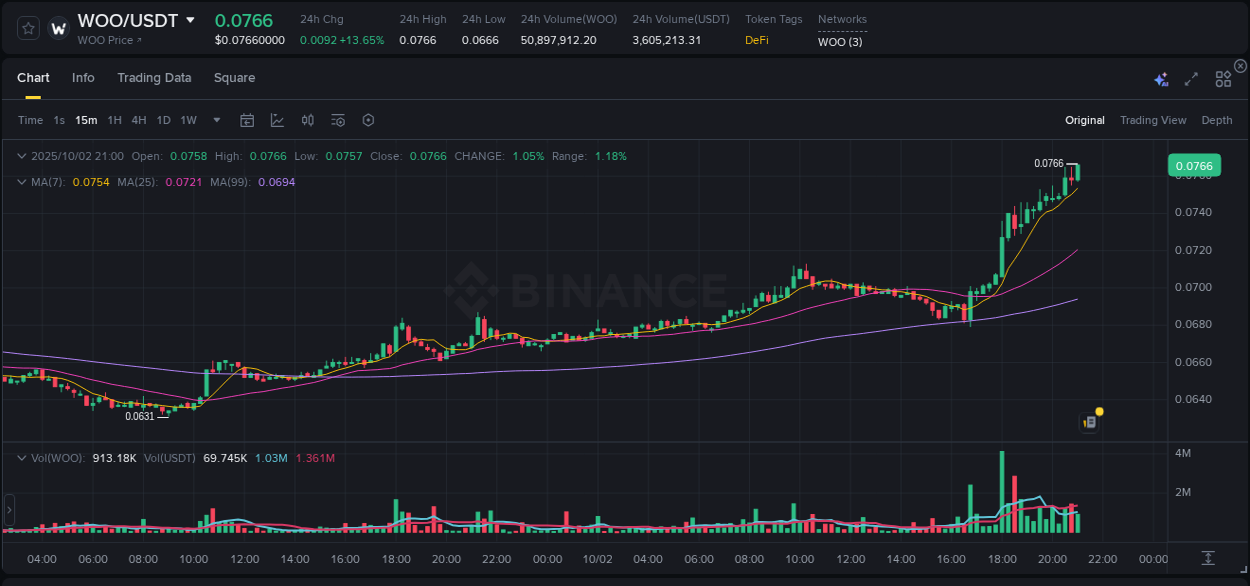Open the calendar date range picker
1250x586 pixels.
(x=247, y=119)
